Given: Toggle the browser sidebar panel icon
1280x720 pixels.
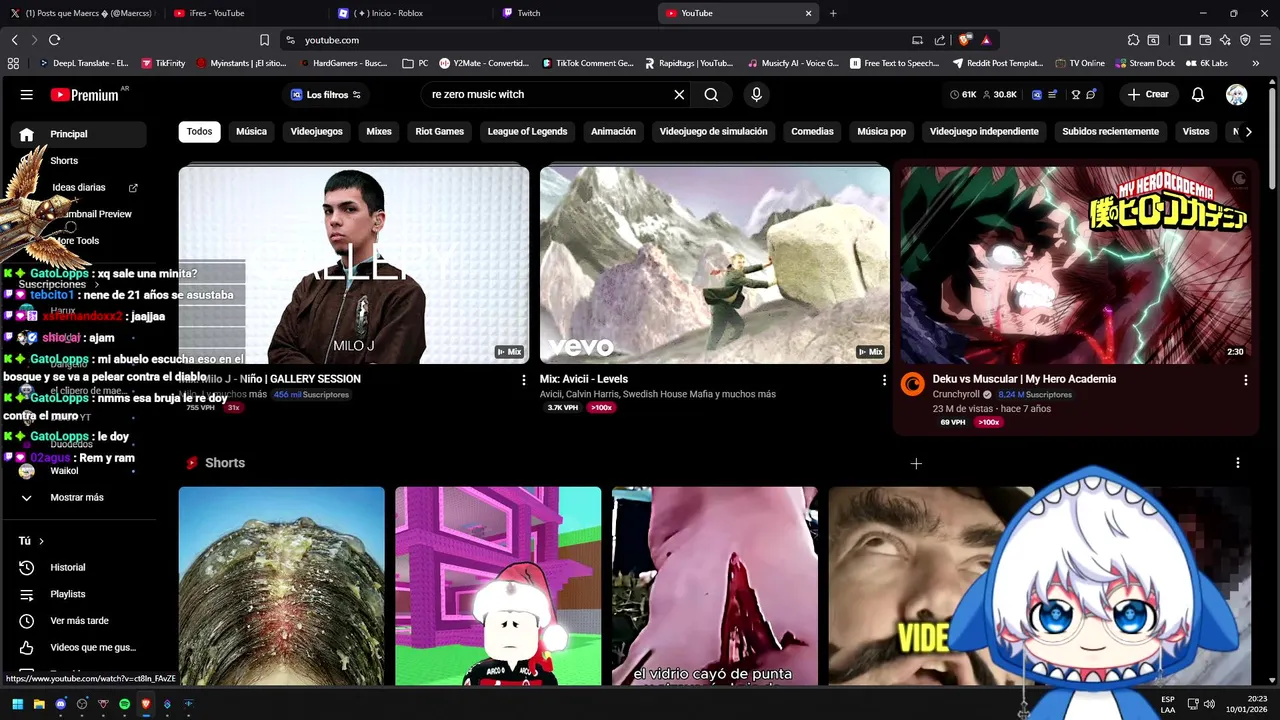Looking at the screenshot, I should point(1185,40).
